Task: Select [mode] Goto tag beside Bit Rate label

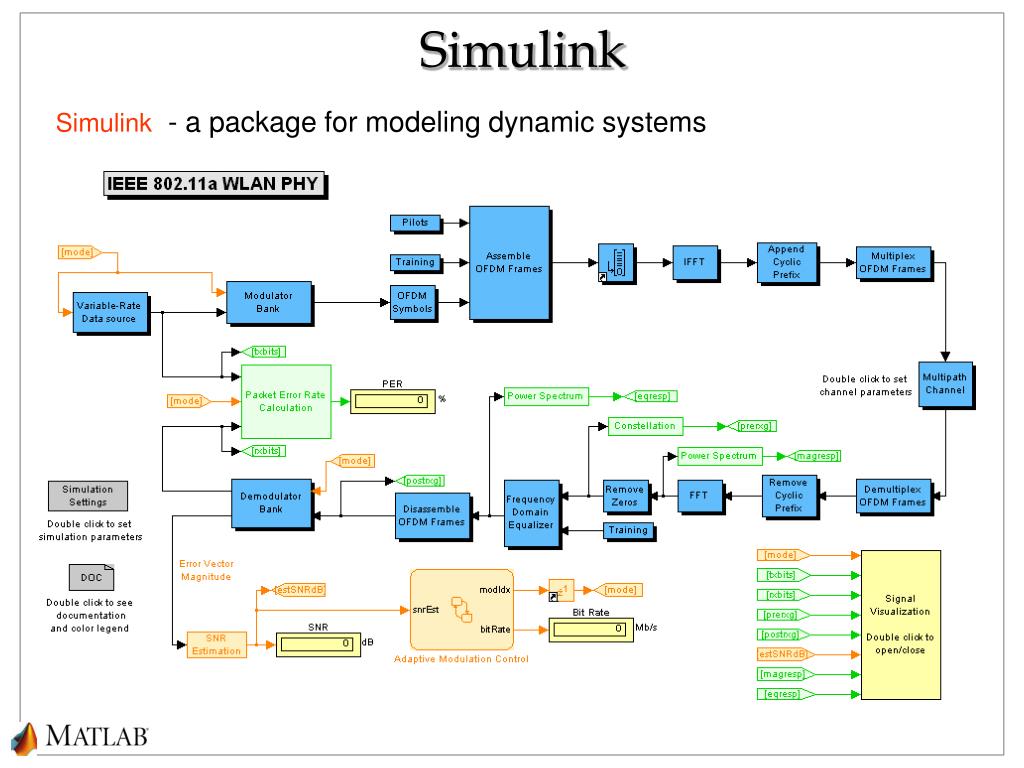Action: coord(618,590)
